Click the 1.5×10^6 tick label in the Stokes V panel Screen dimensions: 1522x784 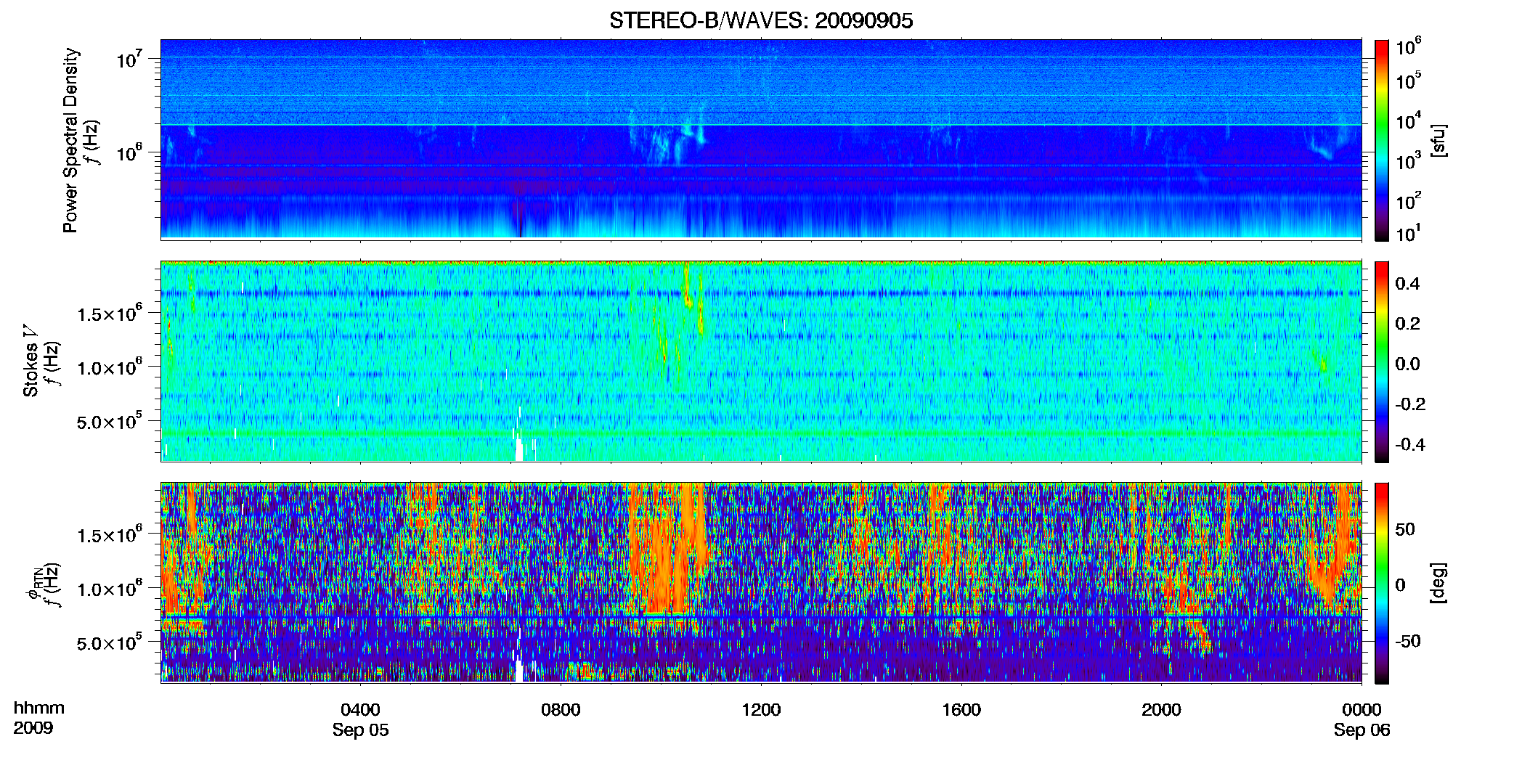point(110,314)
